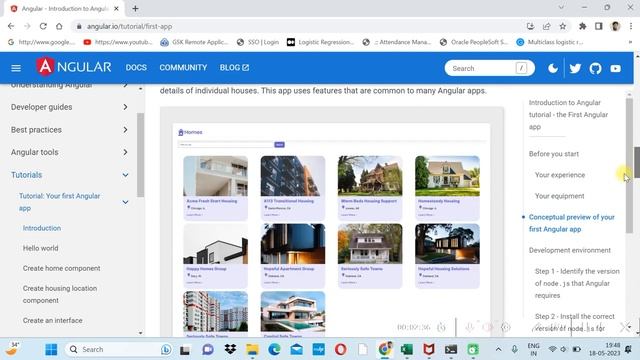
Task: Open Oracle PeopleSoft bookmark
Action: click(x=473, y=42)
